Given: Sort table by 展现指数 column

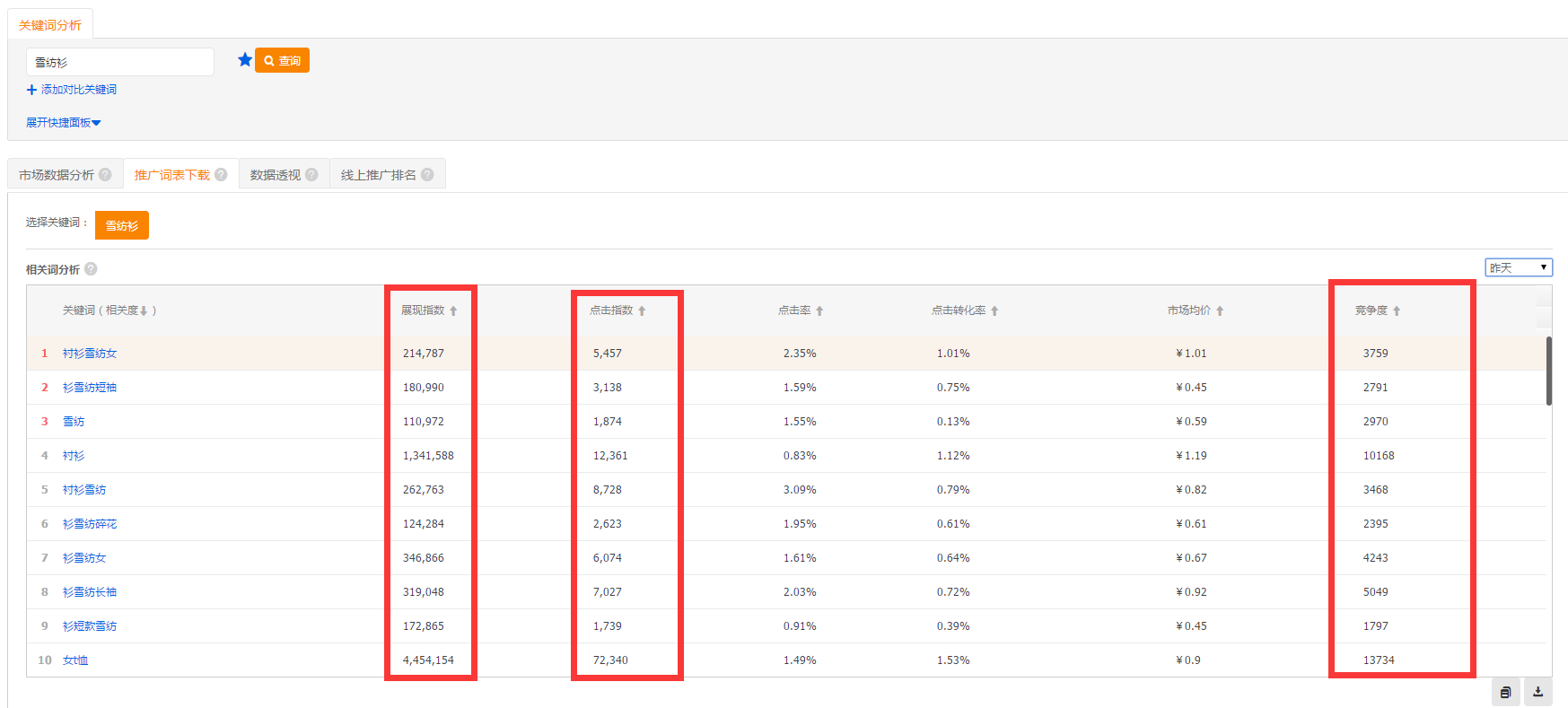Looking at the screenshot, I should tap(429, 310).
